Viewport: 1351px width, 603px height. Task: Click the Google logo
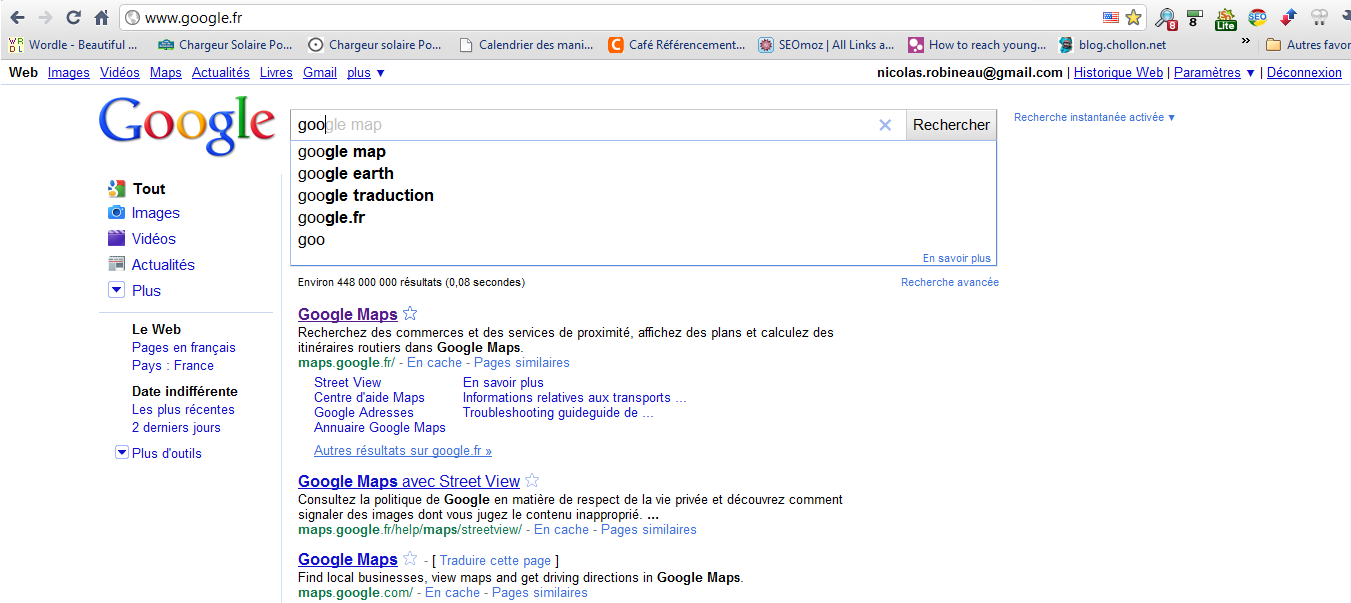tap(187, 127)
